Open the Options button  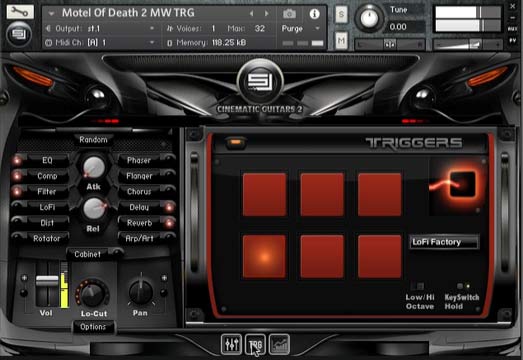tap(93, 327)
